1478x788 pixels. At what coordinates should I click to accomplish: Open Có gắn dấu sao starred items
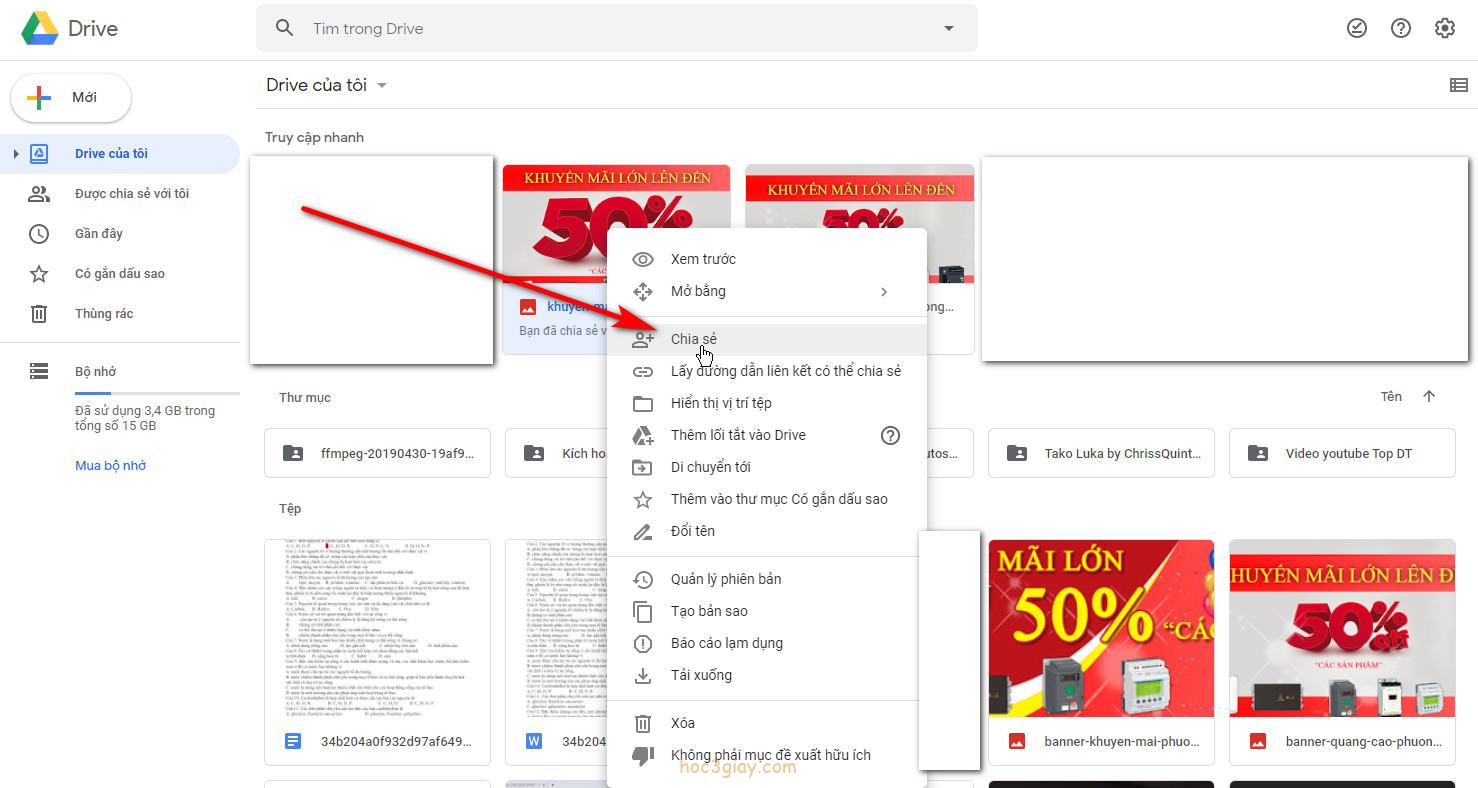[x=120, y=273]
